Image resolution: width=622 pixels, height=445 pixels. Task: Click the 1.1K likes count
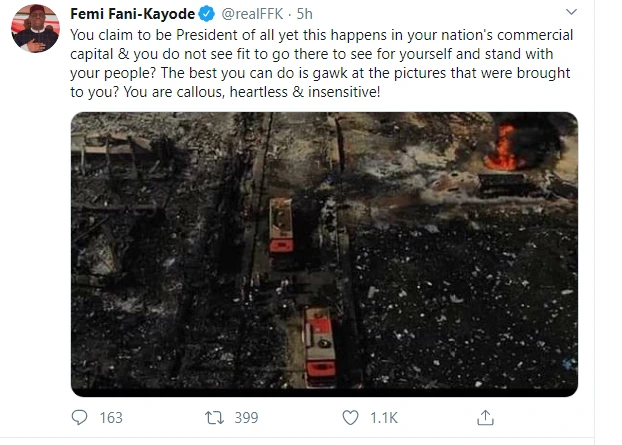click(x=384, y=418)
